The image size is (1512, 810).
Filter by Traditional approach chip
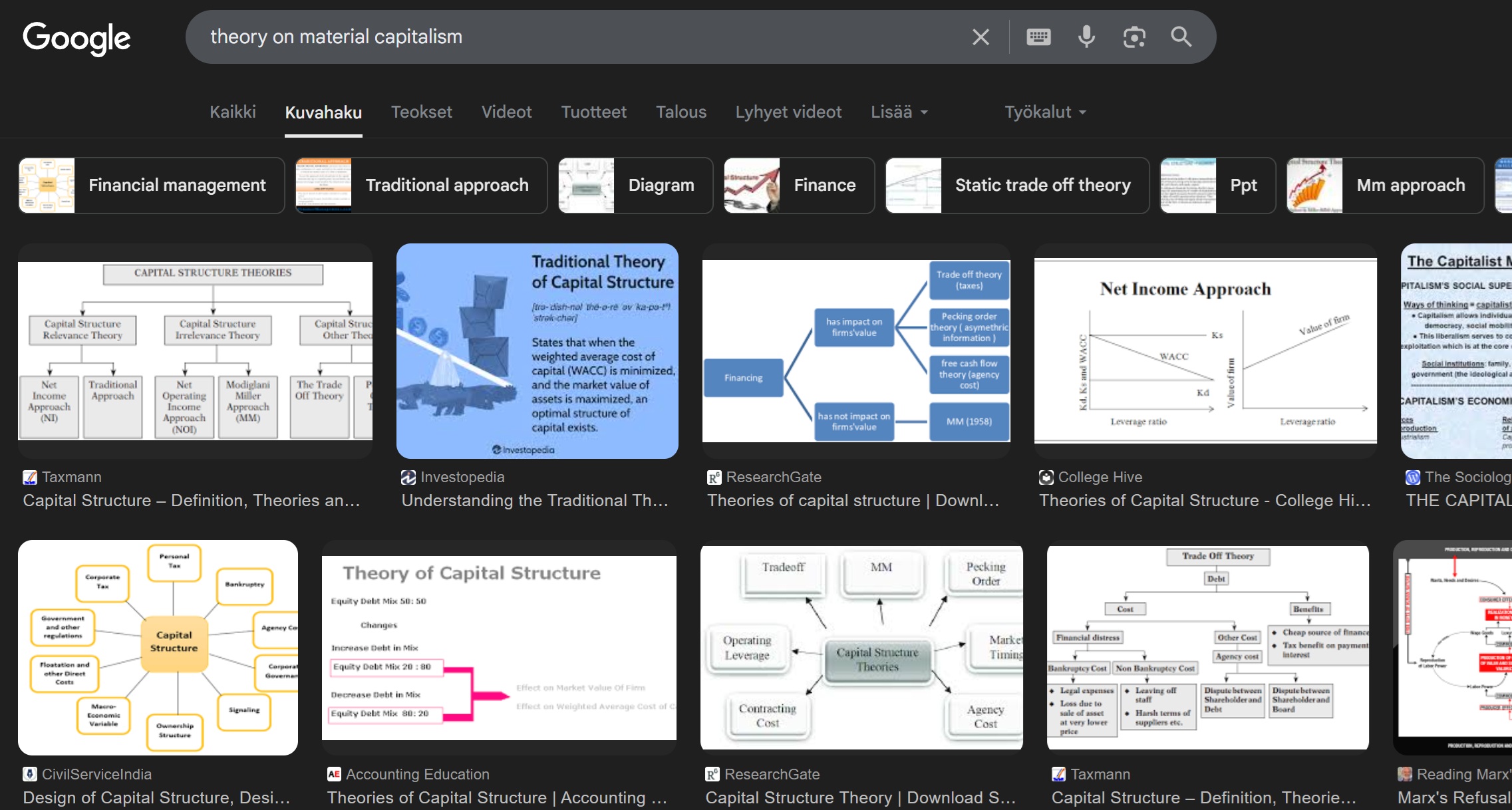pos(422,186)
